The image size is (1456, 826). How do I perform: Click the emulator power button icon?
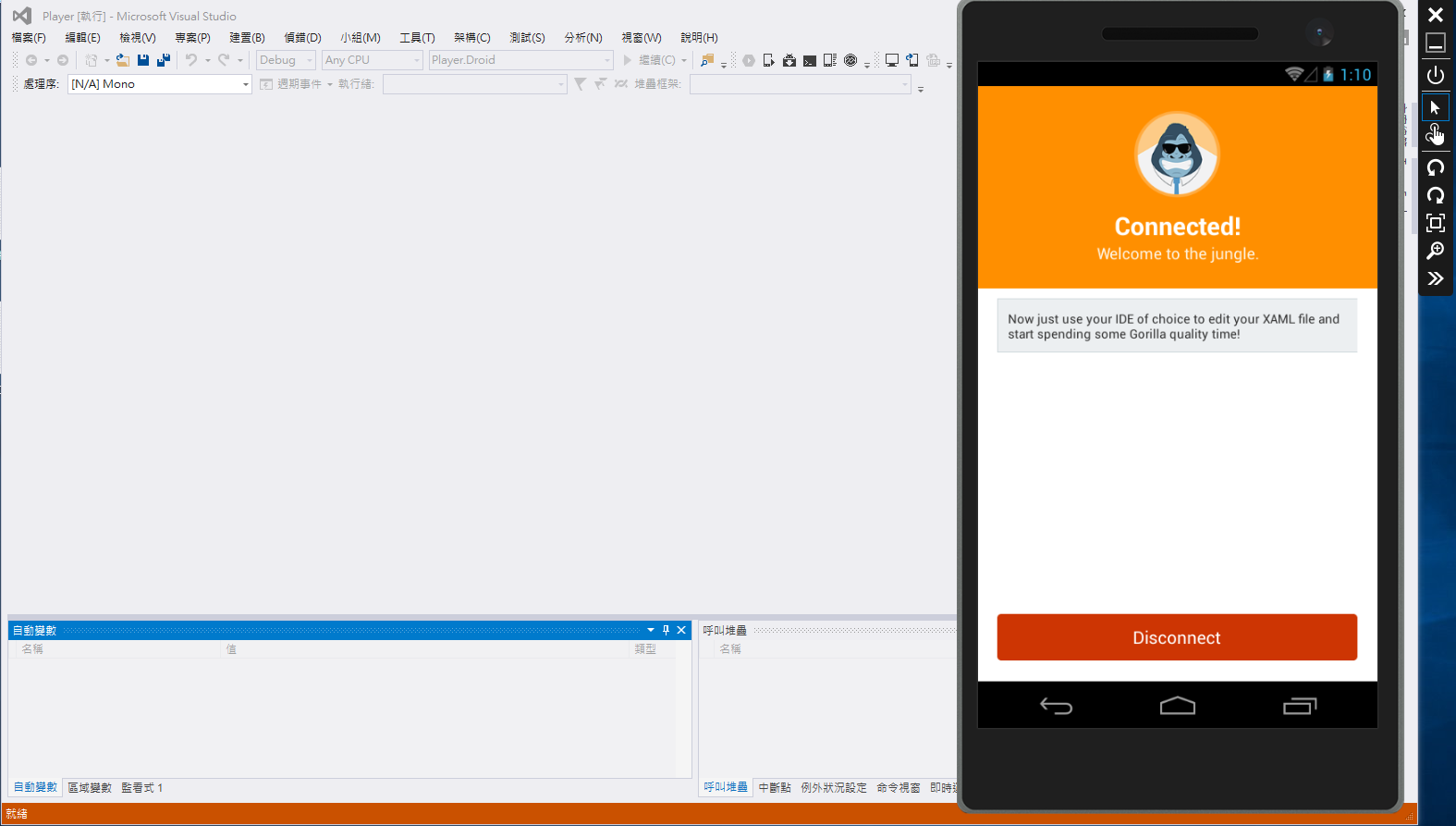pyautogui.click(x=1435, y=75)
